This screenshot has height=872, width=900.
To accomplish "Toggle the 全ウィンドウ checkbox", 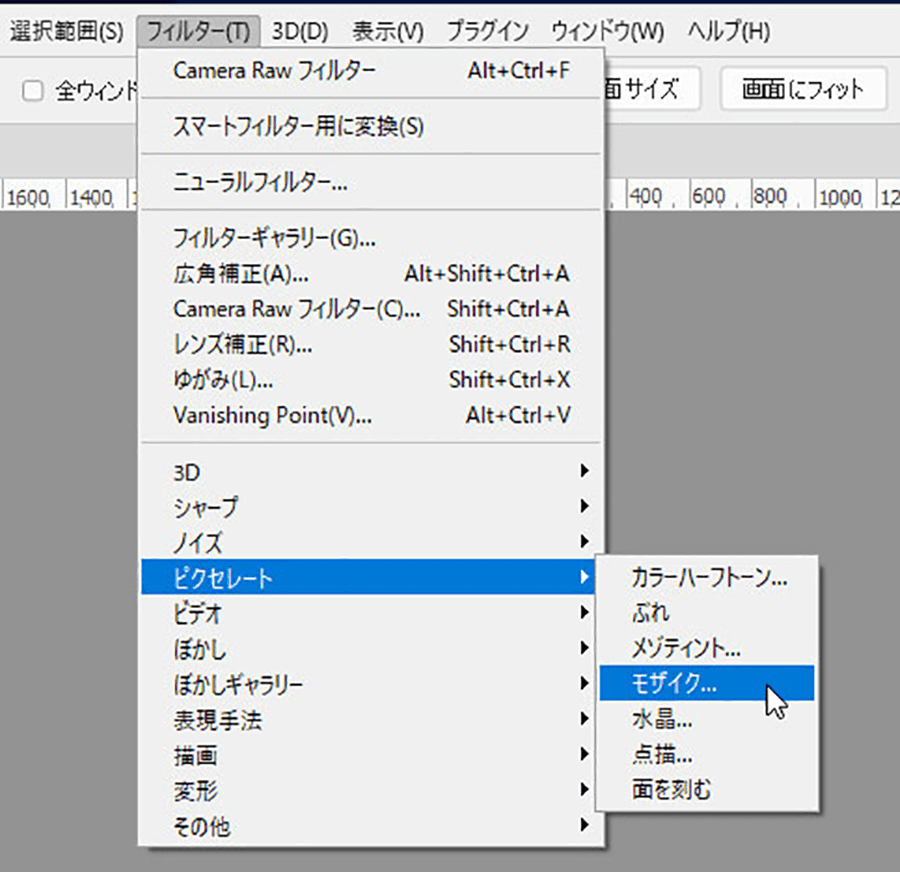I will (x=33, y=91).
